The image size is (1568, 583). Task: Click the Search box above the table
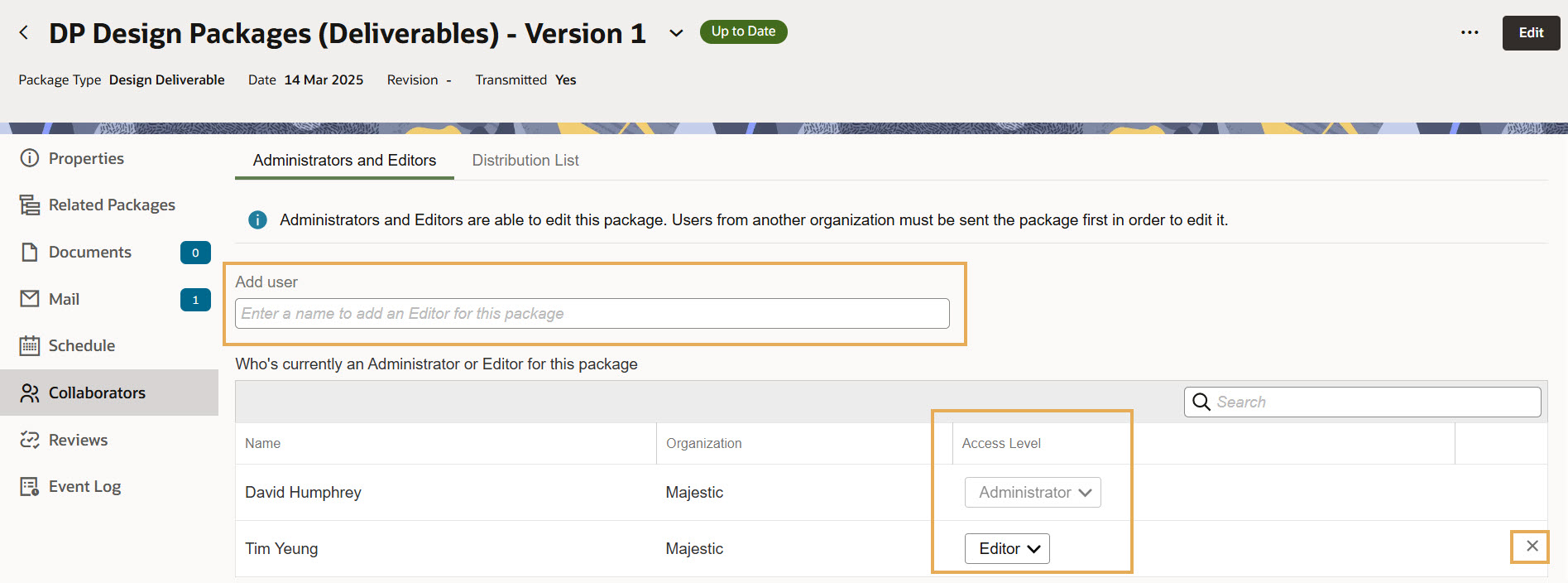click(x=1374, y=402)
